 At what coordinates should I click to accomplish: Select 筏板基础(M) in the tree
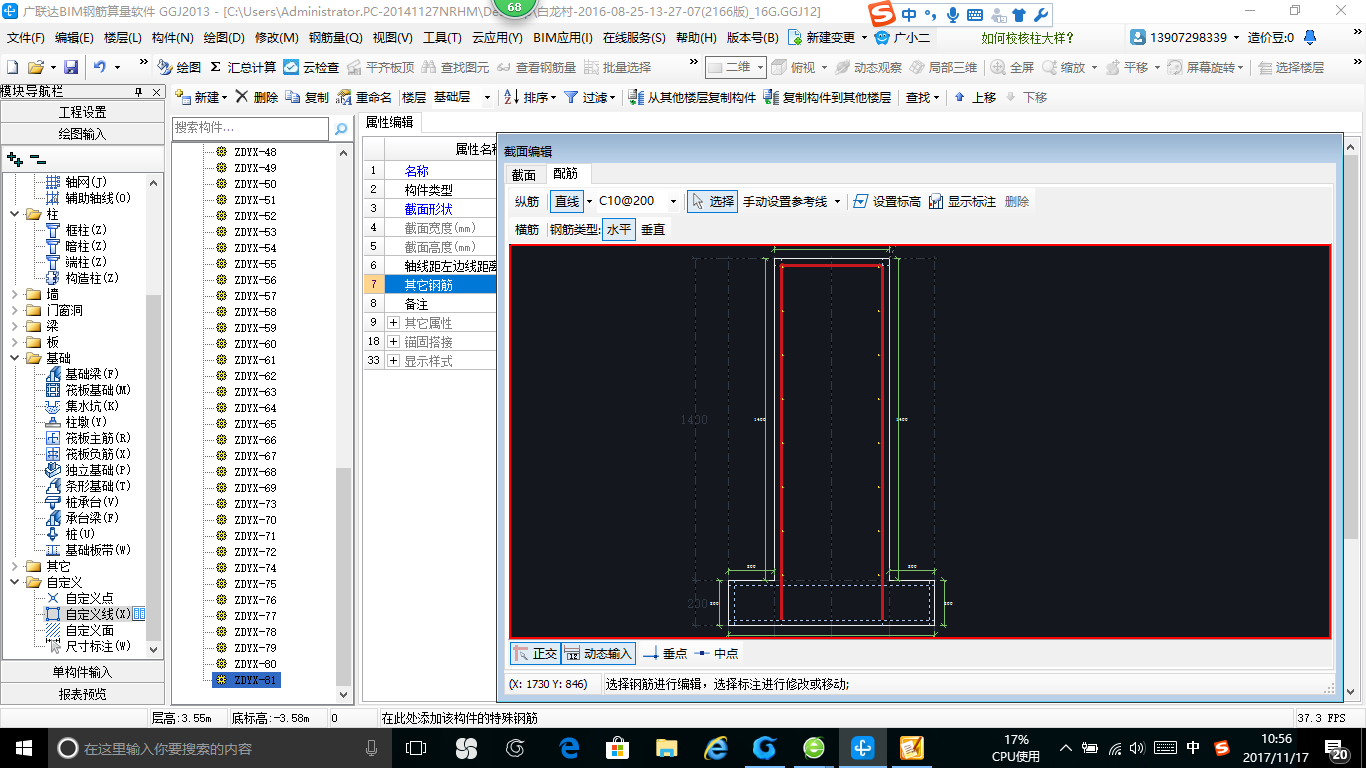pos(89,390)
